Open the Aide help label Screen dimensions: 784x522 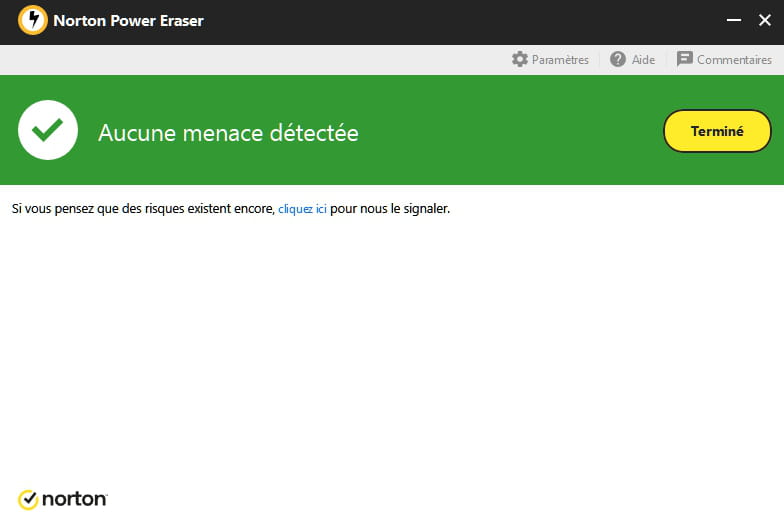tap(643, 60)
